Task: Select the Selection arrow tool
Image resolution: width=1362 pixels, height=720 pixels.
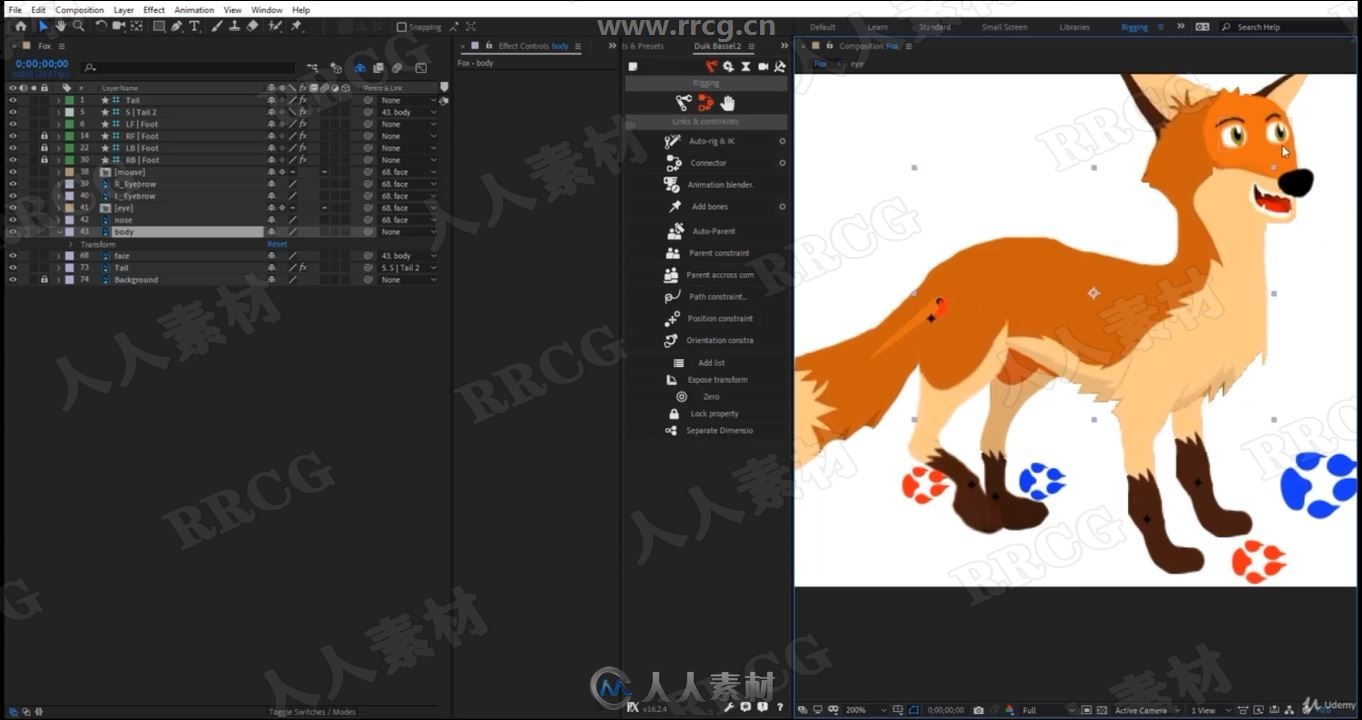Action: click(x=43, y=26)
